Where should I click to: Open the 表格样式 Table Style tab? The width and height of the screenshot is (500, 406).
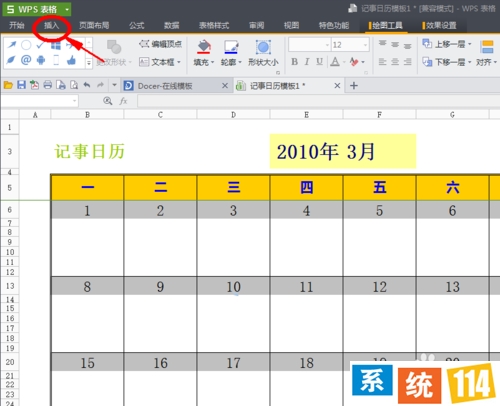tap(214, 25)
